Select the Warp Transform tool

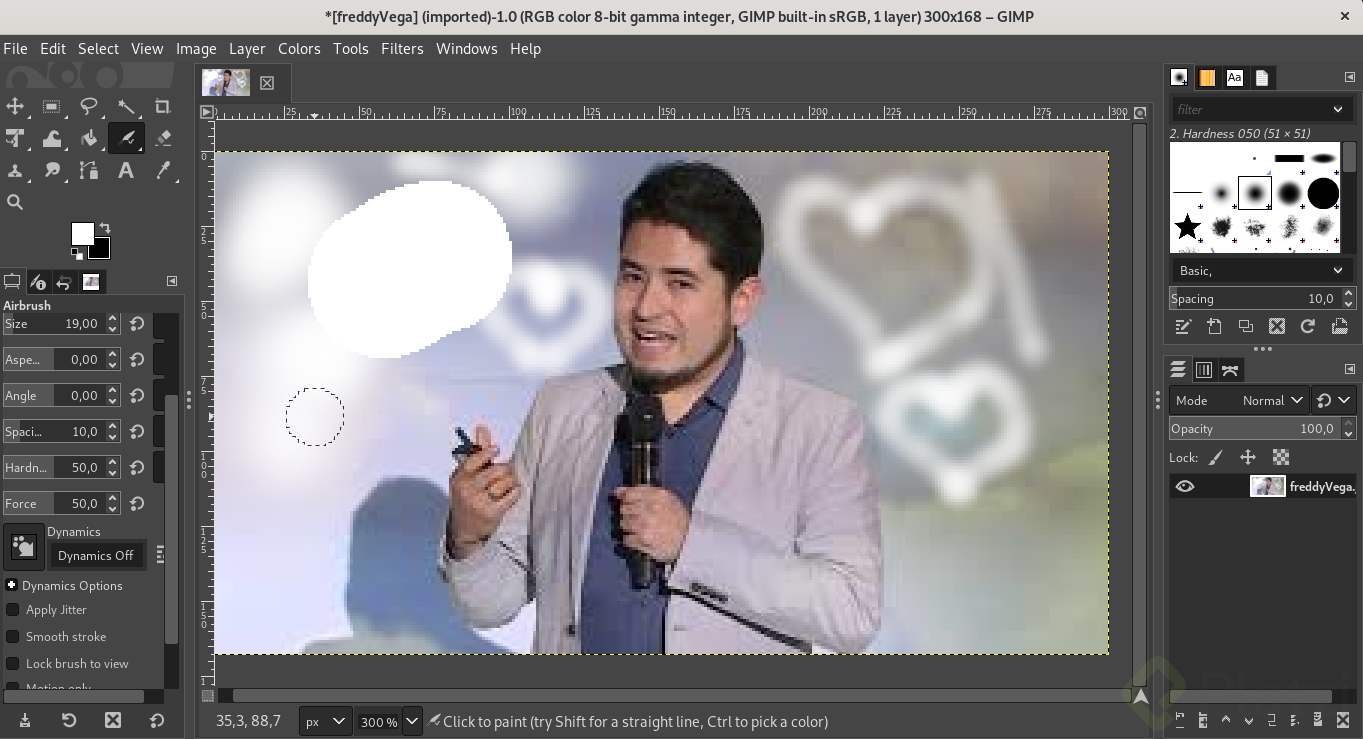click(x=52, y=139)
